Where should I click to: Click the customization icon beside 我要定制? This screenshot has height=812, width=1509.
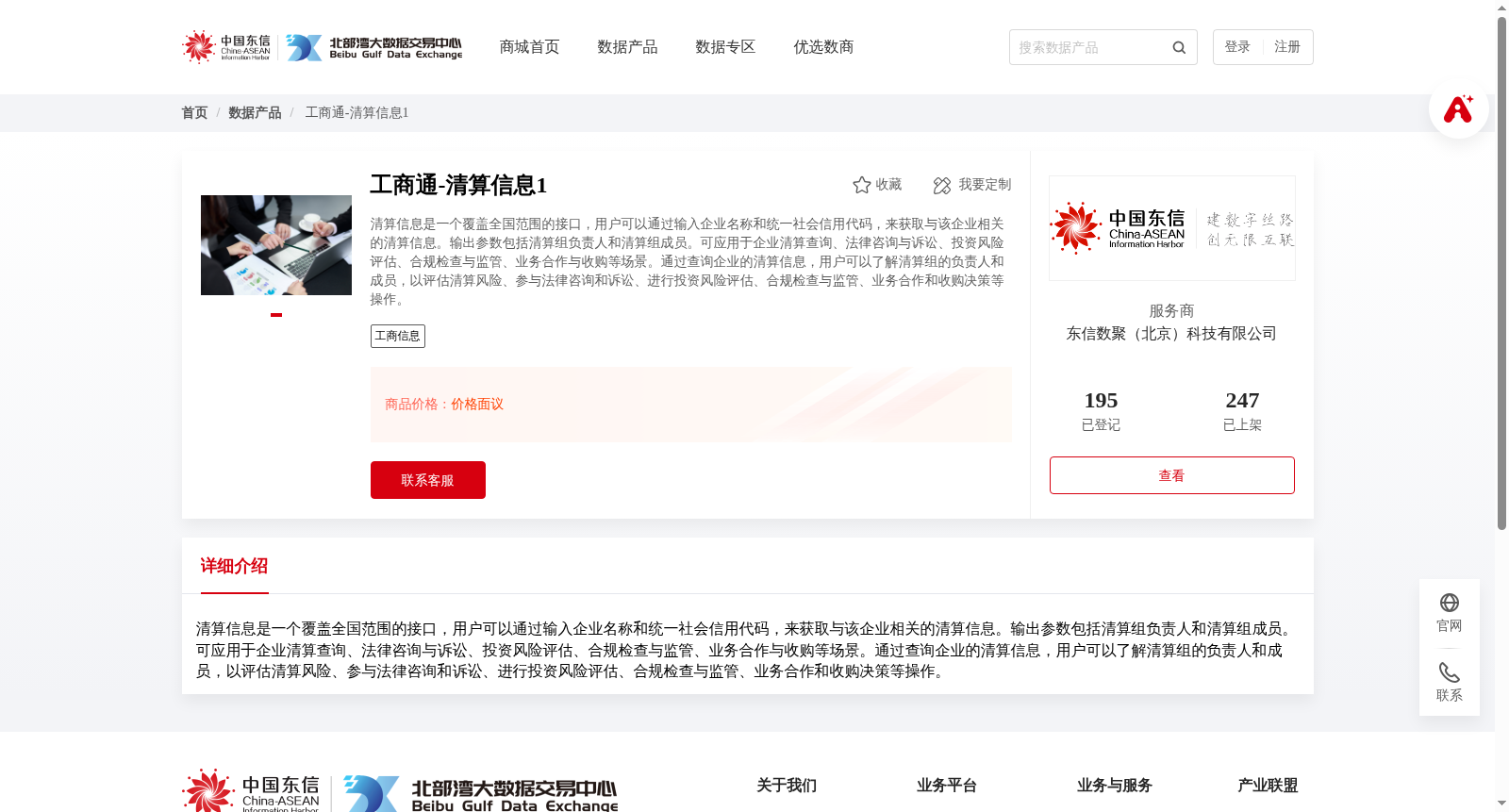pyautogui.click(x=942, y=185)
